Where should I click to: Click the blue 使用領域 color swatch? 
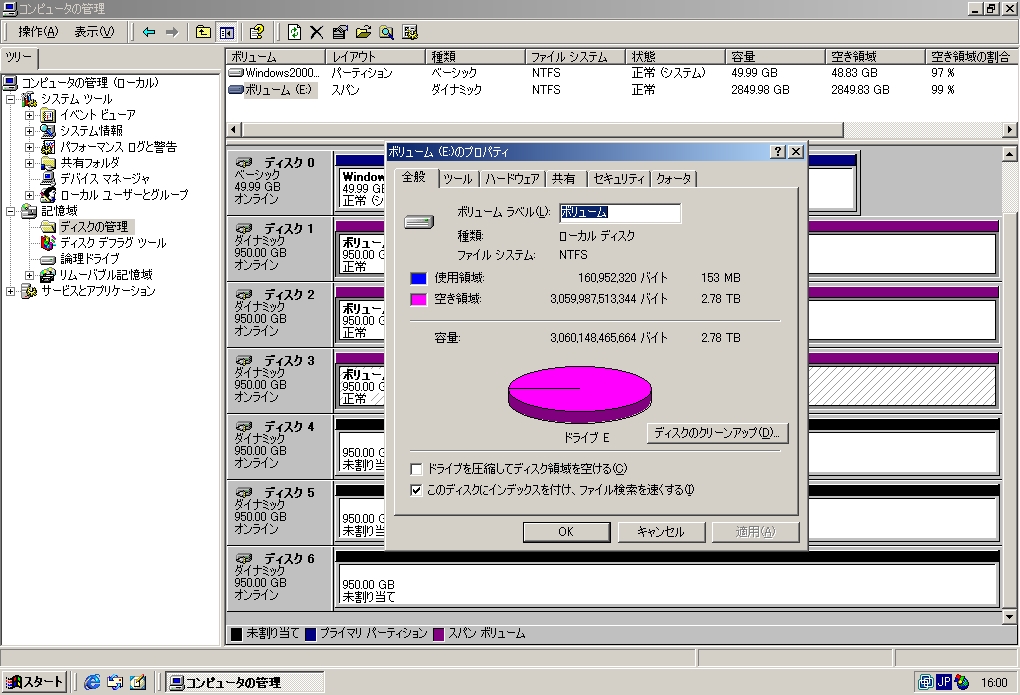[x=419, y=278]
